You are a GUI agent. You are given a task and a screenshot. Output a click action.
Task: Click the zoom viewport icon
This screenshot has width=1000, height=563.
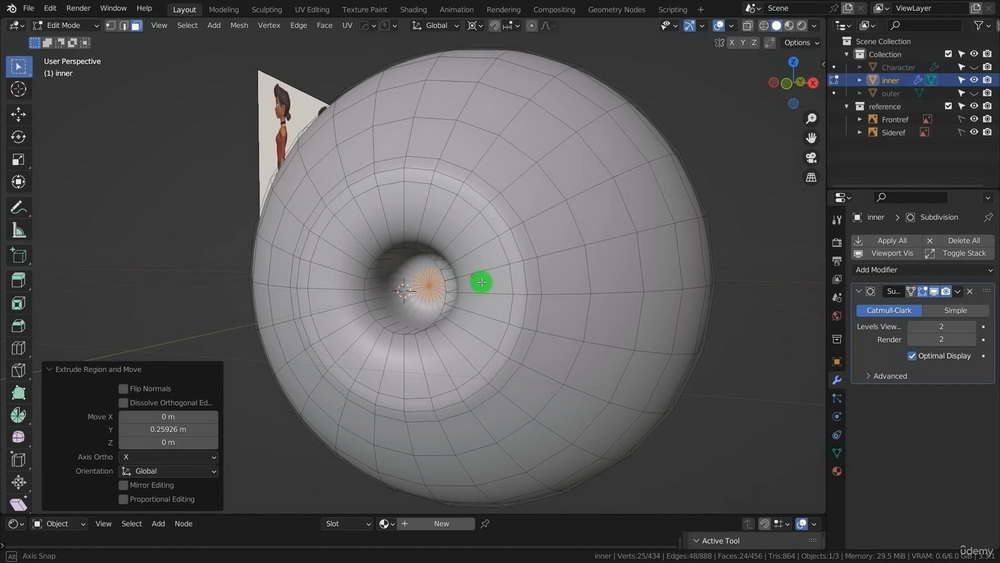click(x=811, y=119)
